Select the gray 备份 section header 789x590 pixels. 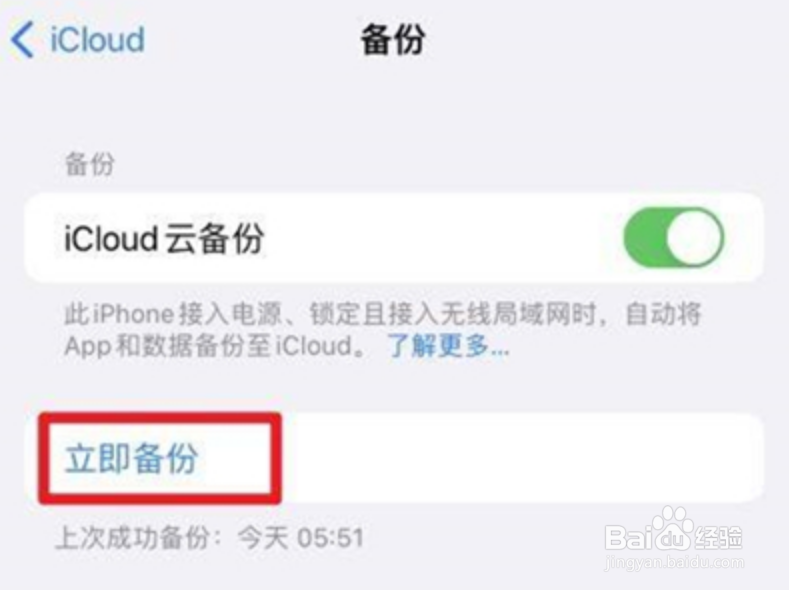90,164
